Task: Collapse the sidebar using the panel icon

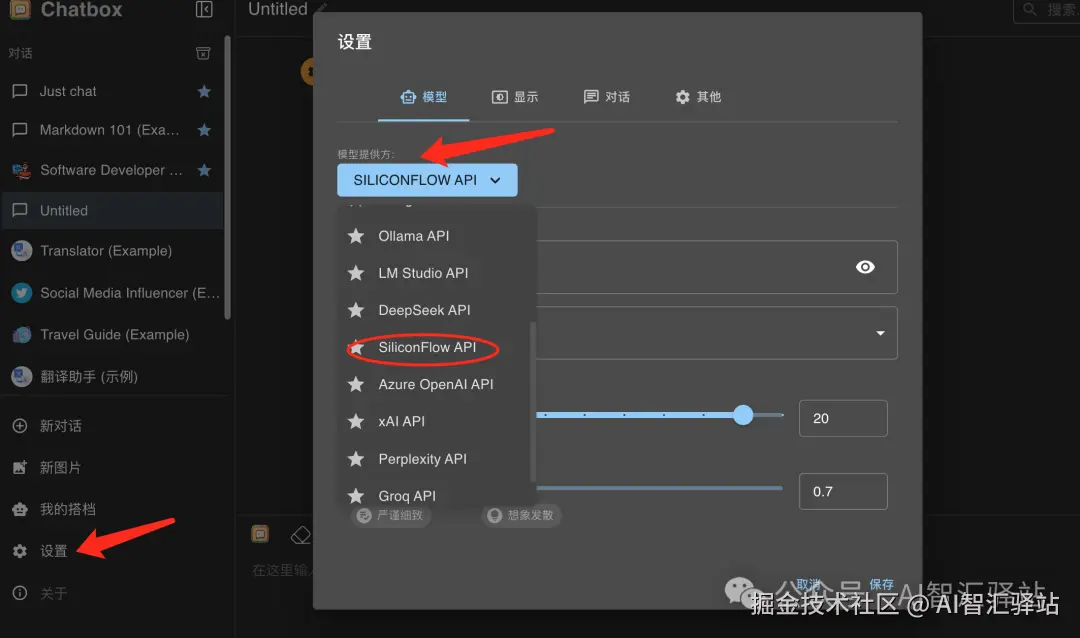Action: pyautogui.click(x=203, y=10)
